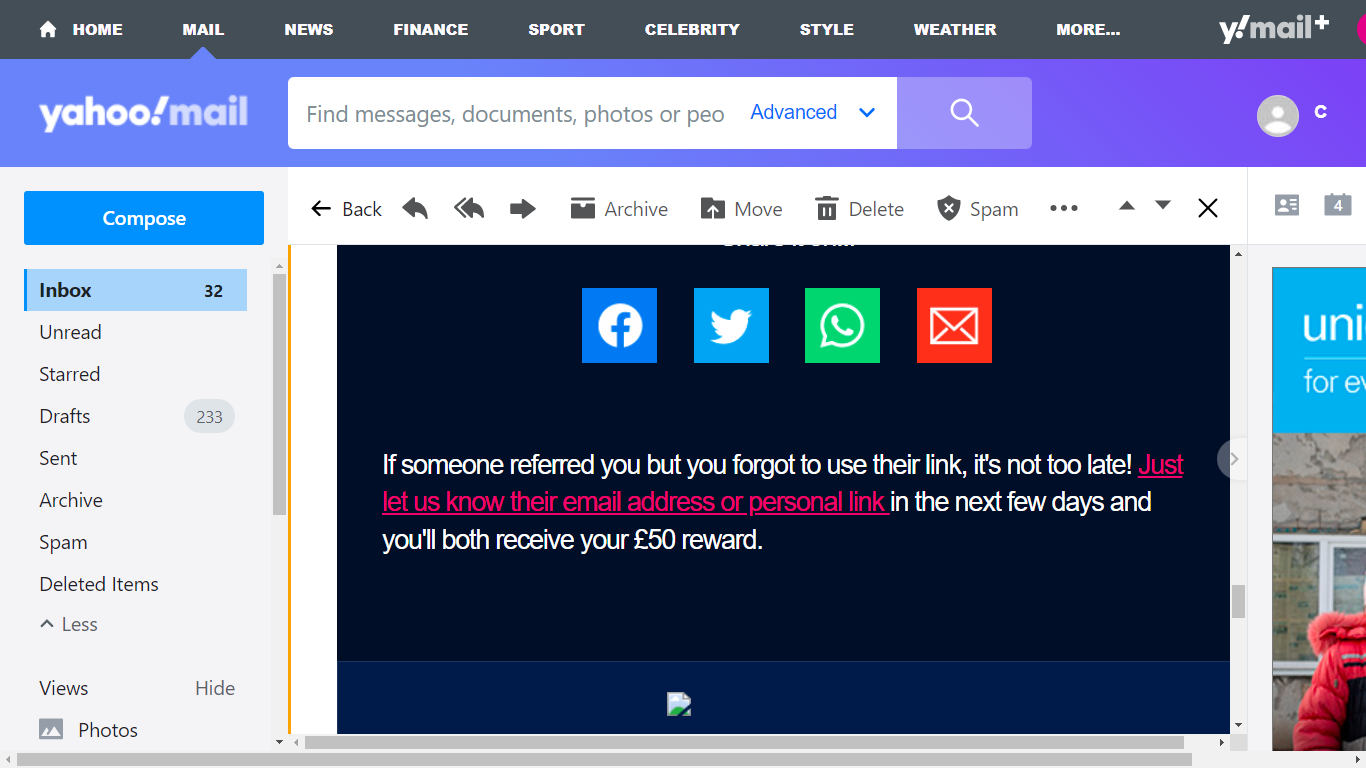Go to HOME in the top navigation
This screenshot has width=1366, height=768.
(x=80, y=29)
